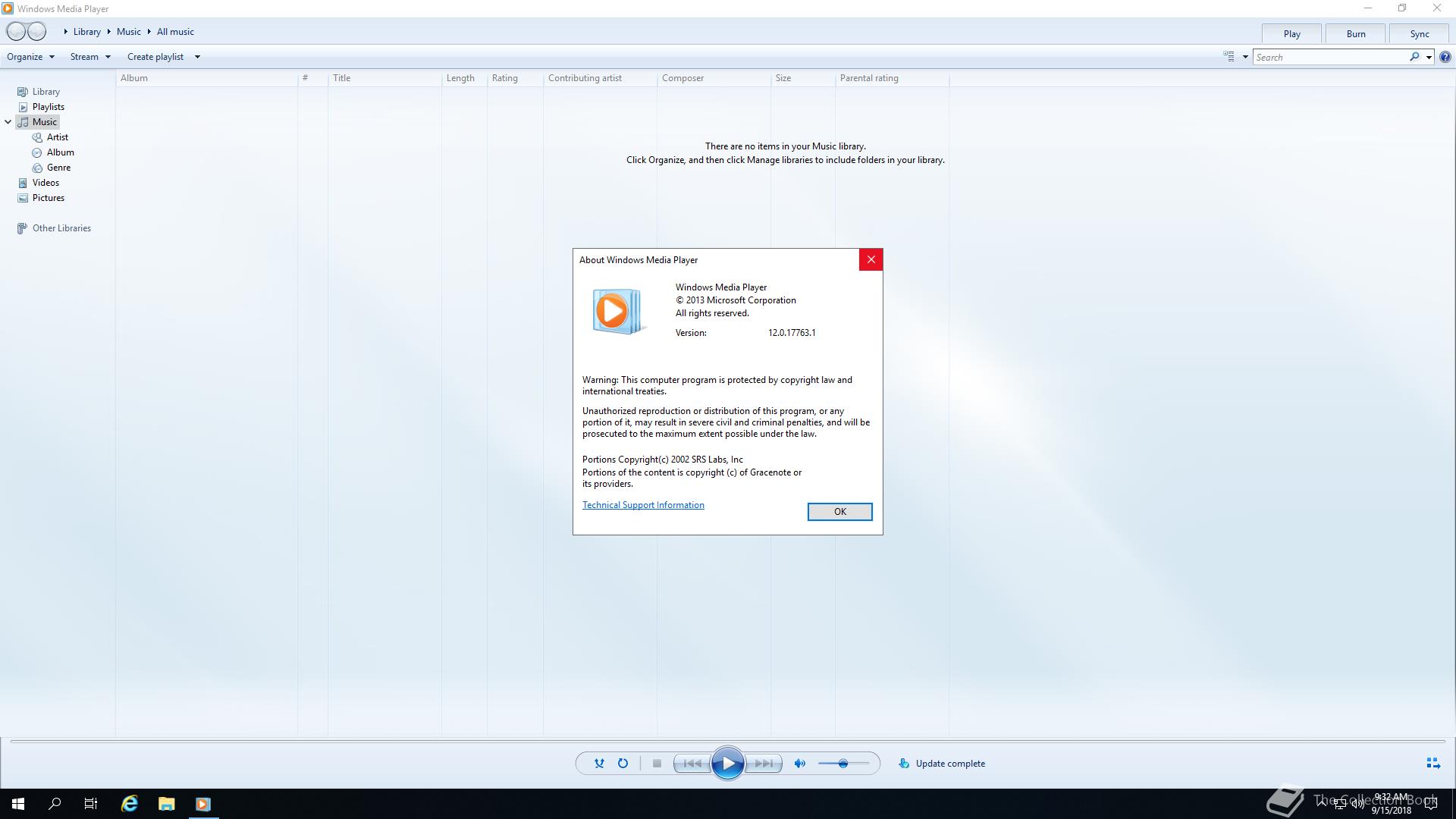Click the search magnifier icon
The image size is (1456, 819).
pyautogui.click(x=1414, y=57)
